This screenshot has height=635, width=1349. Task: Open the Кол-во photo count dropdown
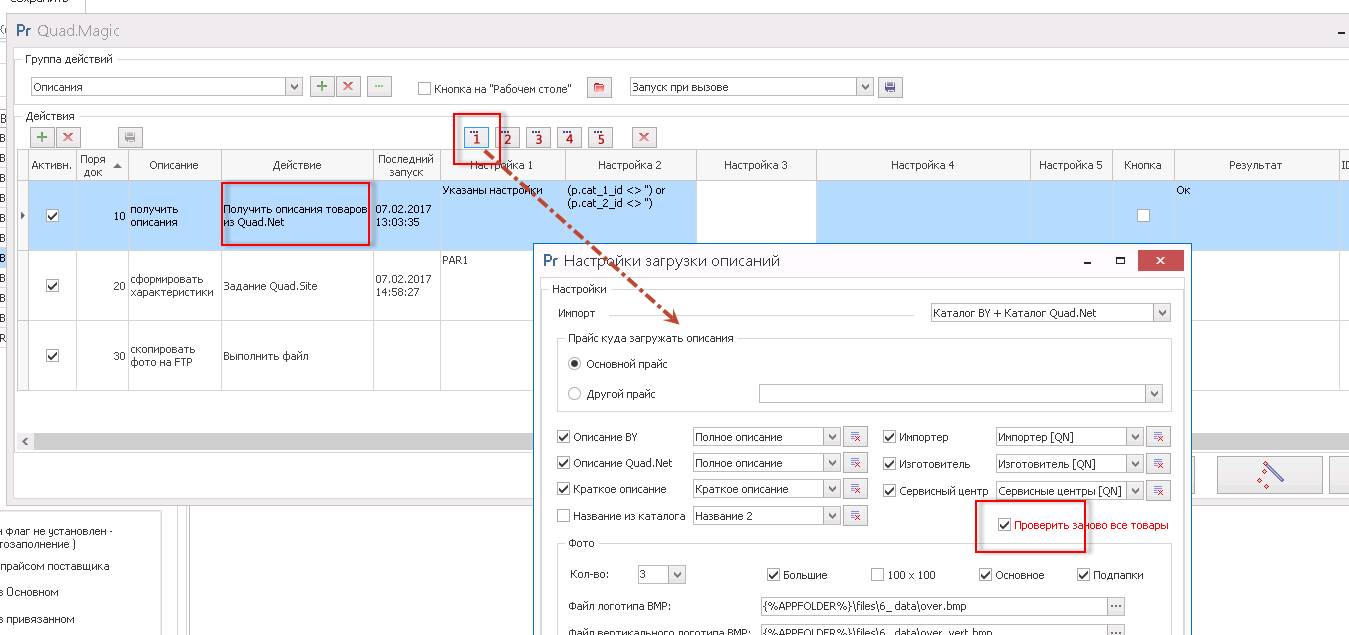coord(677,574)
